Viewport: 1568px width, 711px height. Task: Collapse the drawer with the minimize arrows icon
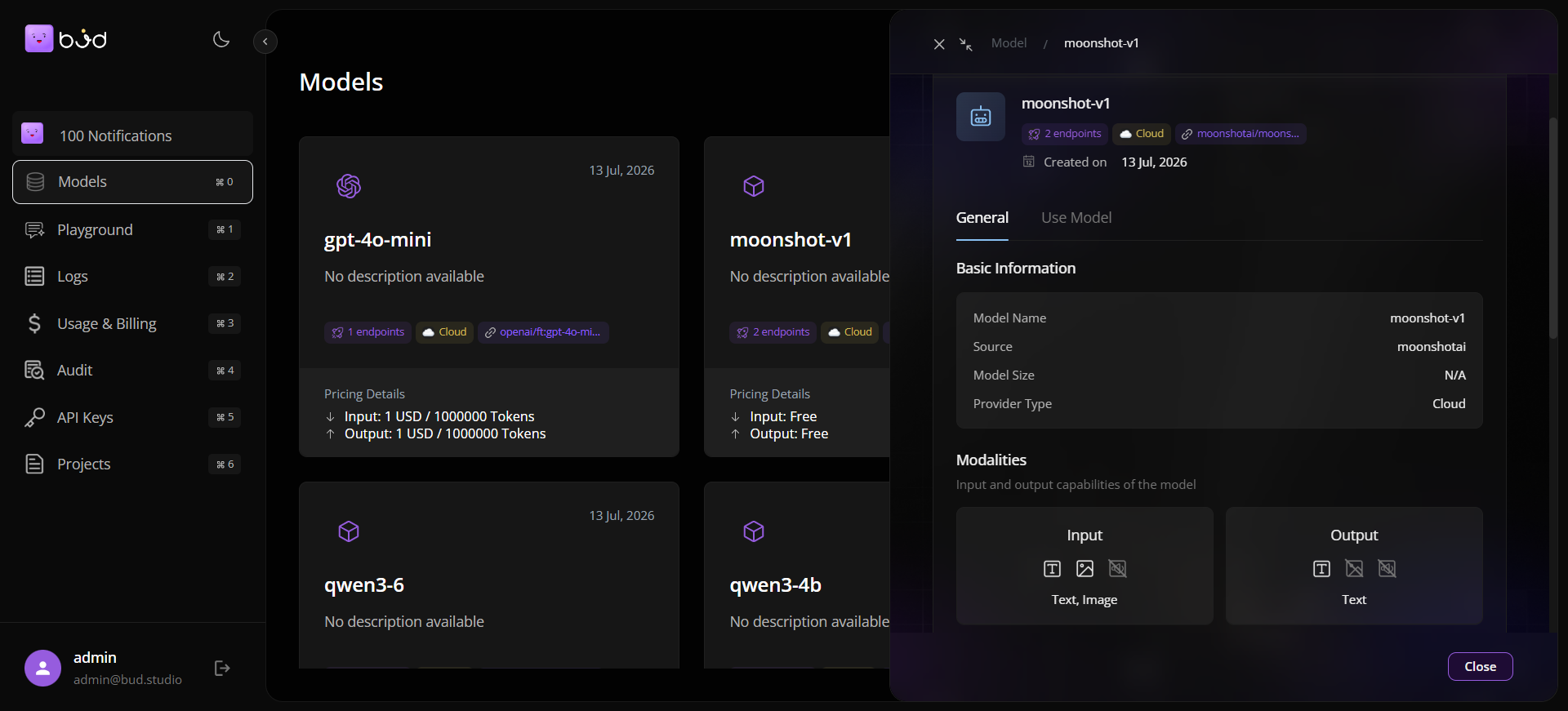966,44
